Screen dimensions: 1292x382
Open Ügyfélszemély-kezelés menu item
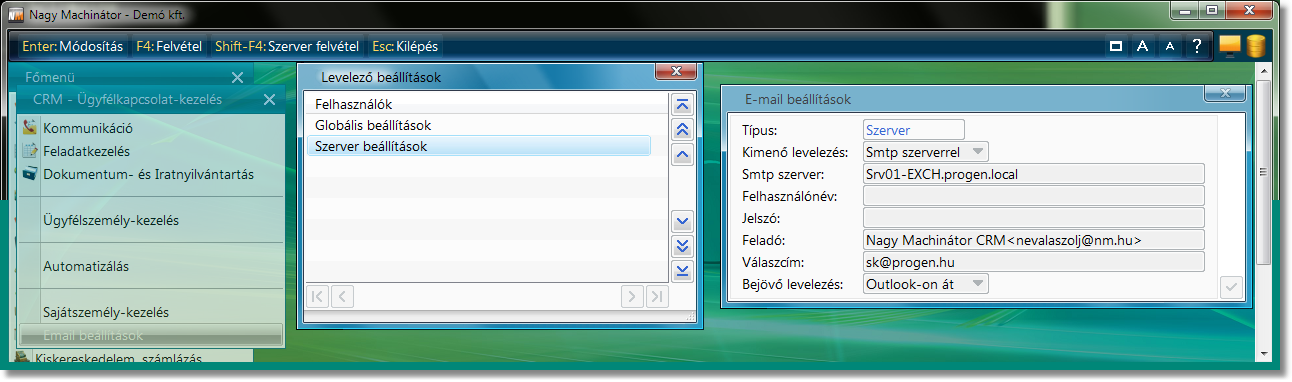pos(111,220)
